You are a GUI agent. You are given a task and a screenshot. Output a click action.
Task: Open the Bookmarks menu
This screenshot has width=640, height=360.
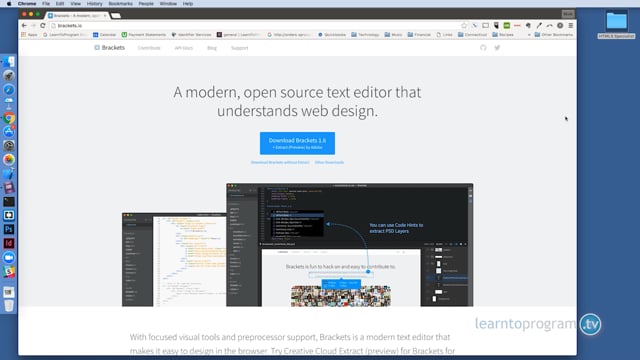click(120, 4)
